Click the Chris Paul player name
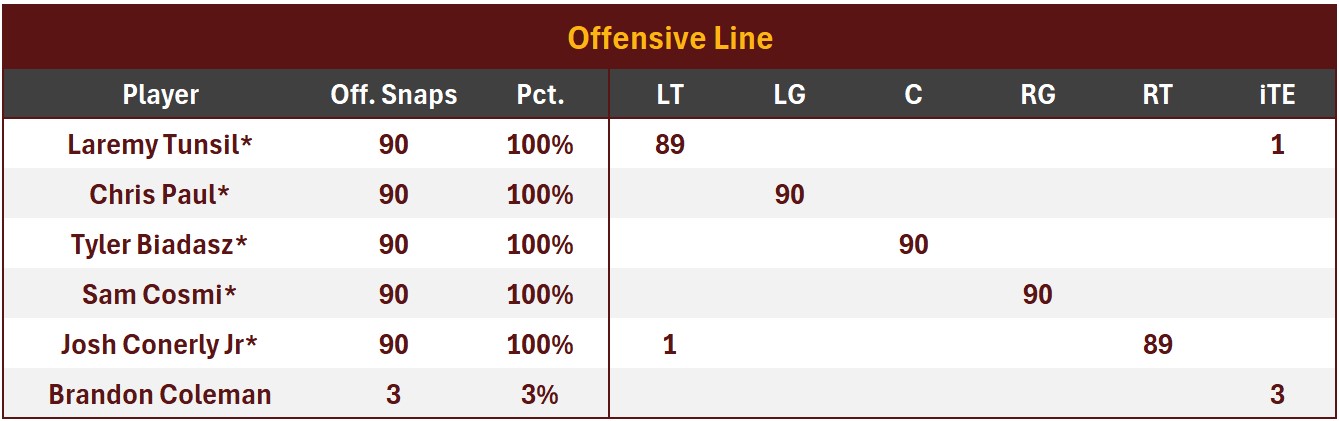Viewport: 1339px width, 421px height. point(160,195)
